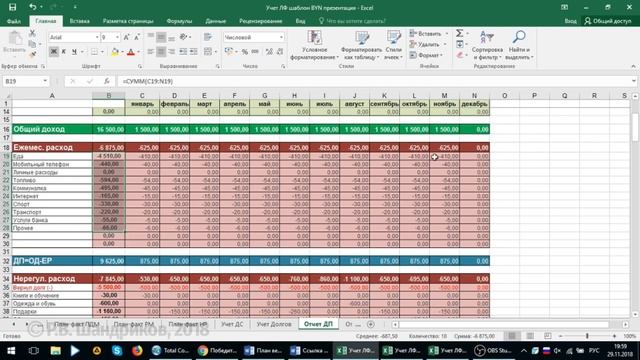Open the Fill down icon in Editing
This screenshot has width=640, height=360.
(x=460, y=44)
